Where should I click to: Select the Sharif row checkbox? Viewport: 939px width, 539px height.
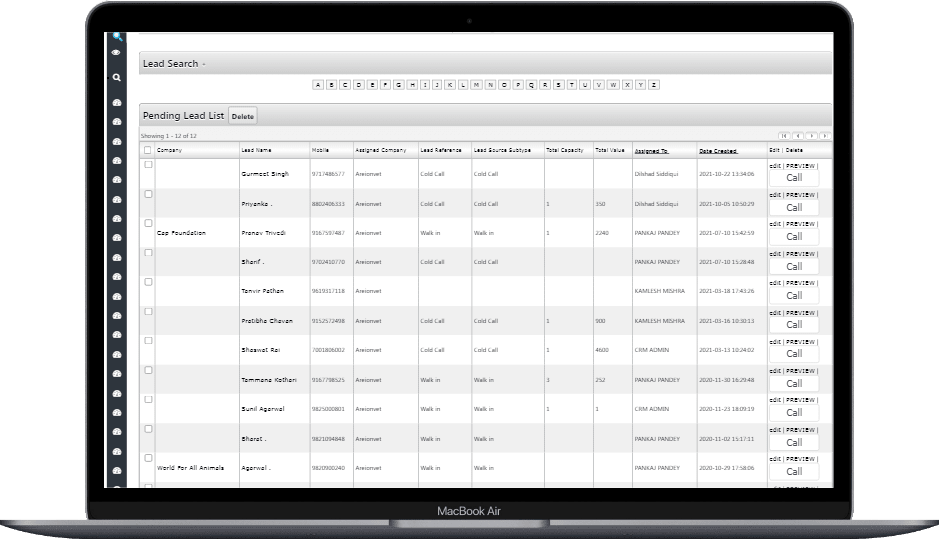pyautogui.click(x=149, y=253)
